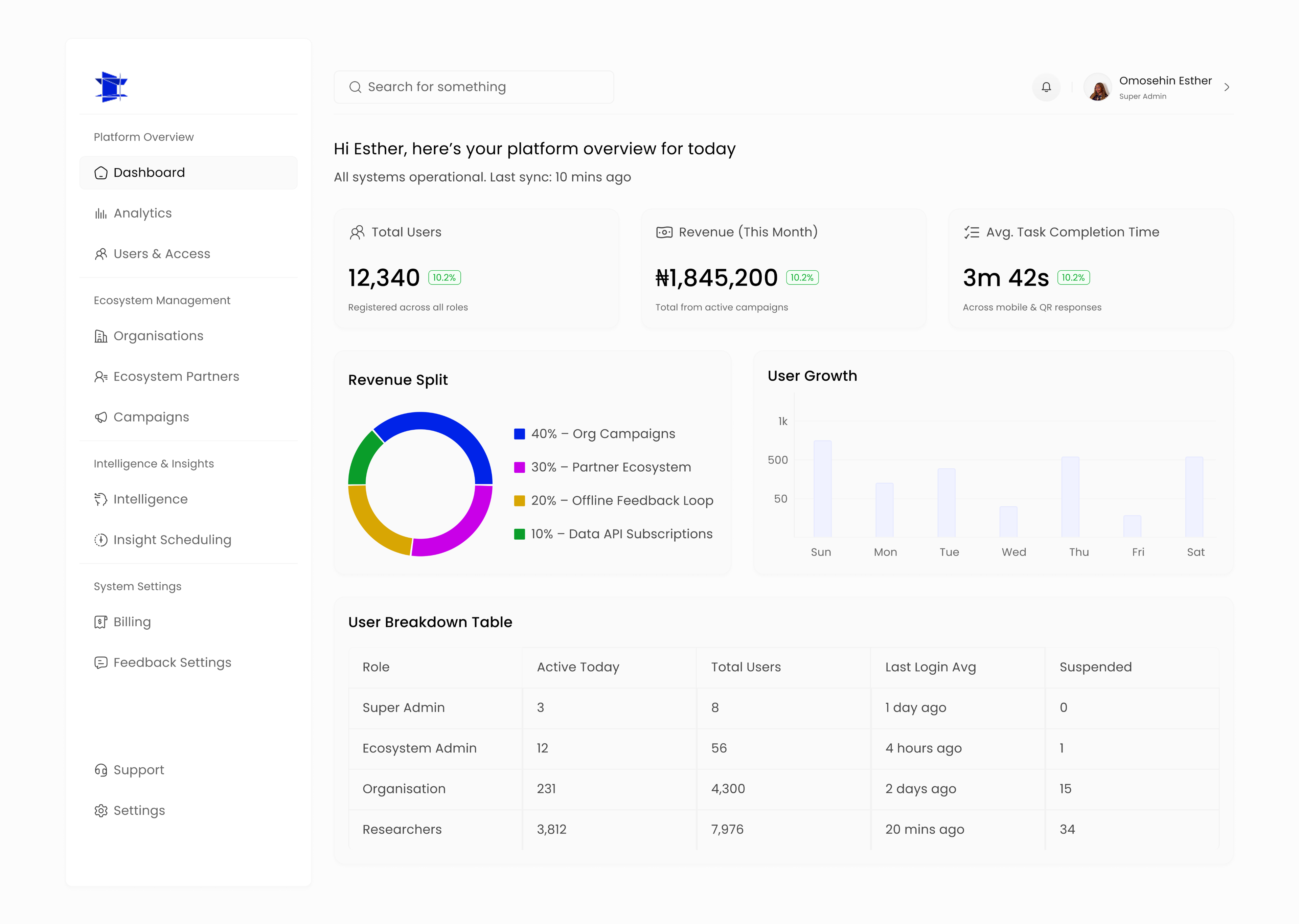Image resolution: width=1299 pixels, height=924 pixels.
Task: Click the Settings gear icon
Action: [101, 811]
